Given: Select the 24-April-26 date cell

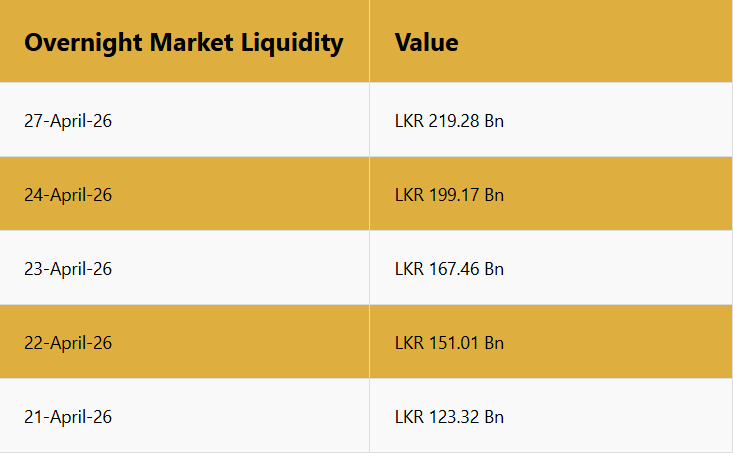Looking at the screenshot, I should (68, 195).
